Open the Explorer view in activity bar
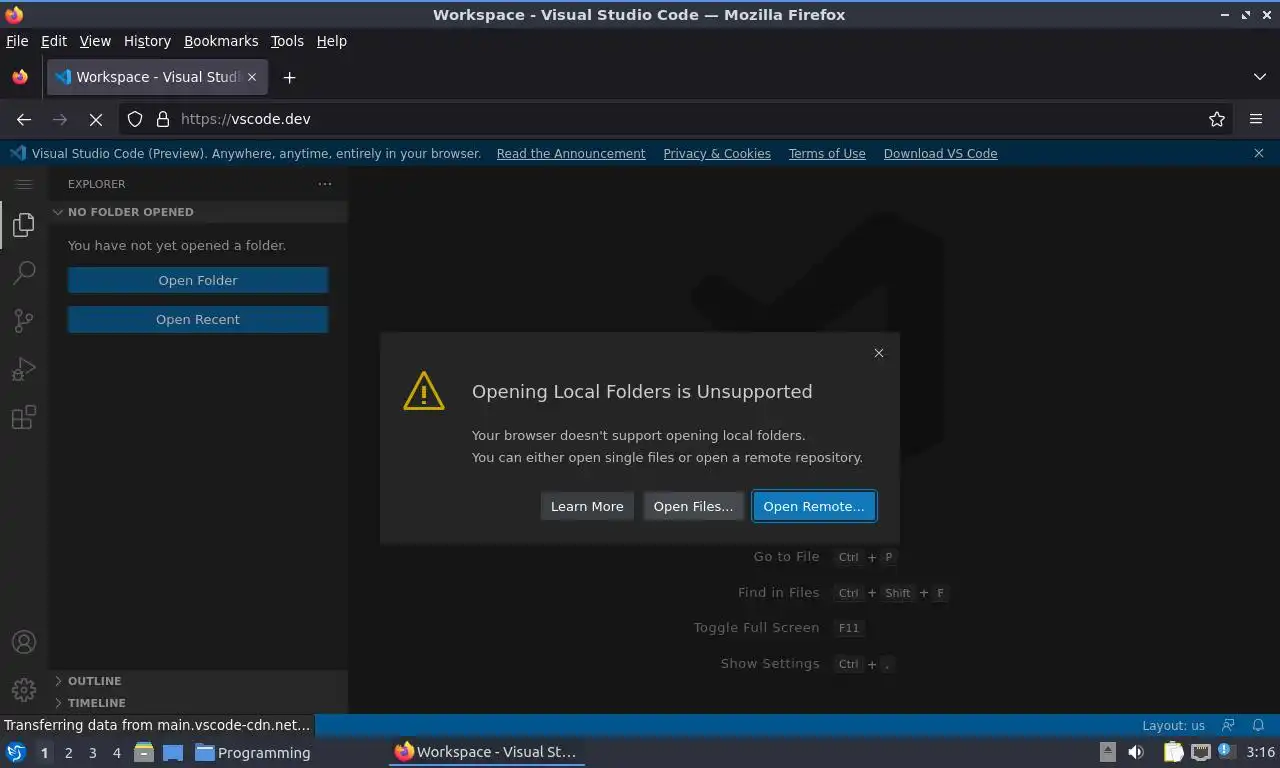 pyautogui.click(x=24, y=225)
